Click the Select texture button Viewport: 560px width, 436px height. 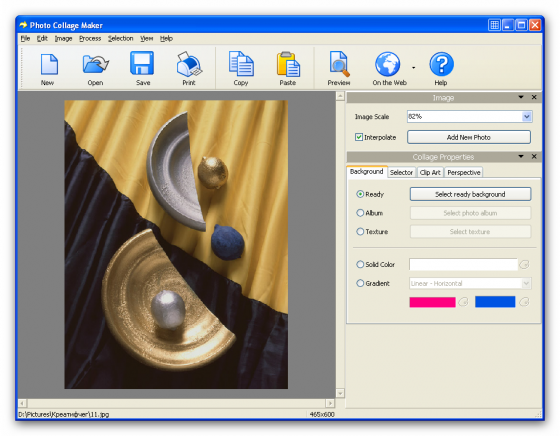point(470,231)
